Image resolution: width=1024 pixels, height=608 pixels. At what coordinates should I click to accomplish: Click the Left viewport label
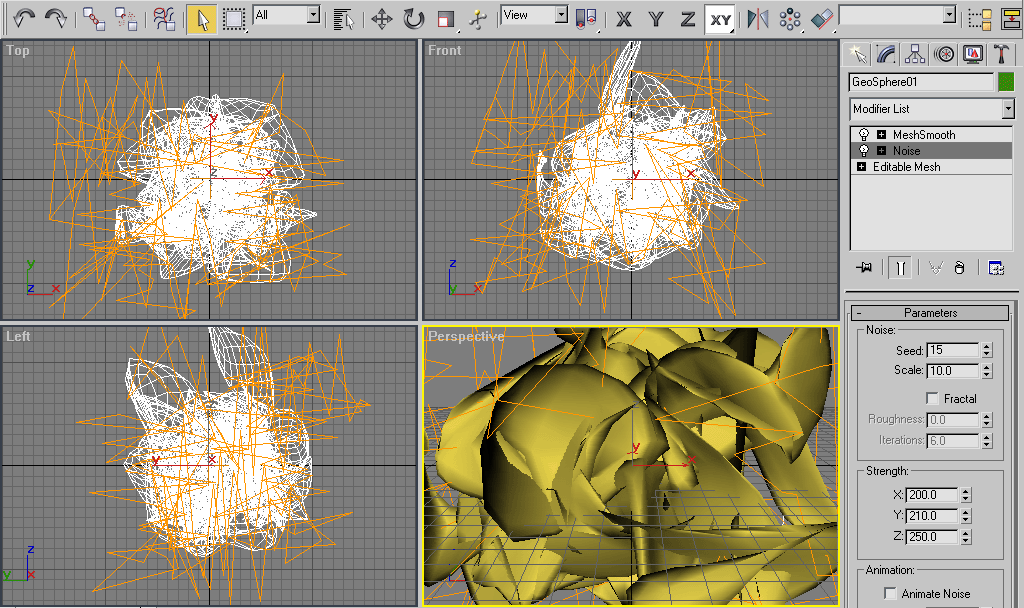click(x=18, y=336)
